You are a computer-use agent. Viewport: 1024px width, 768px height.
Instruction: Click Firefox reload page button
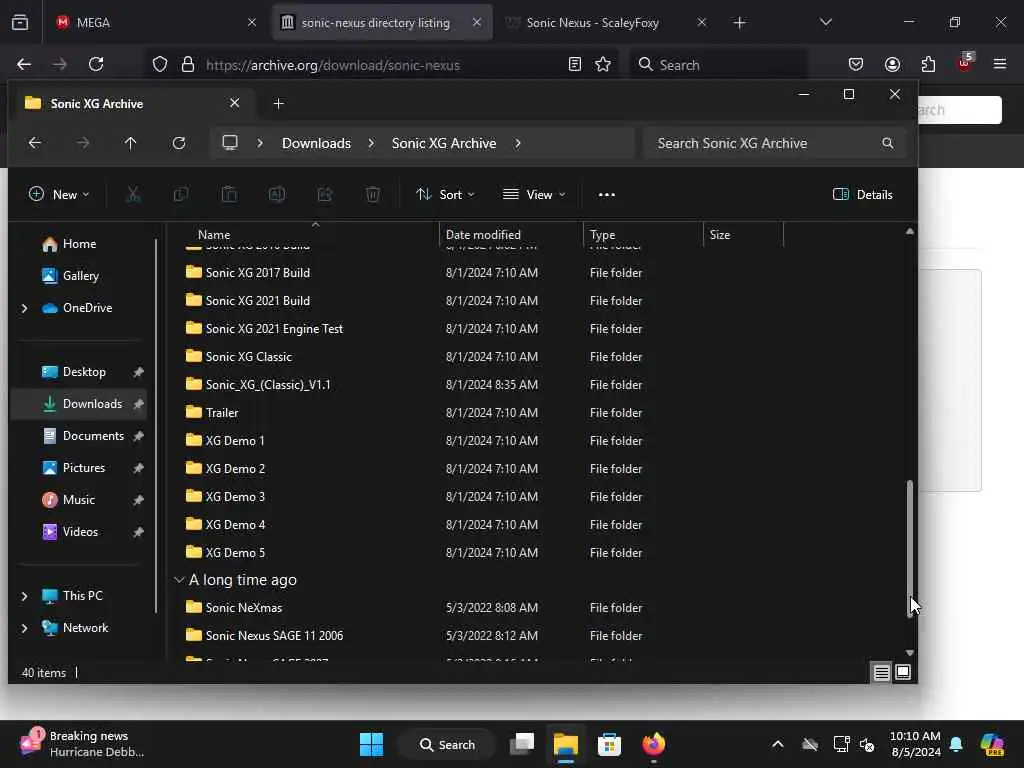click(96, 64)
